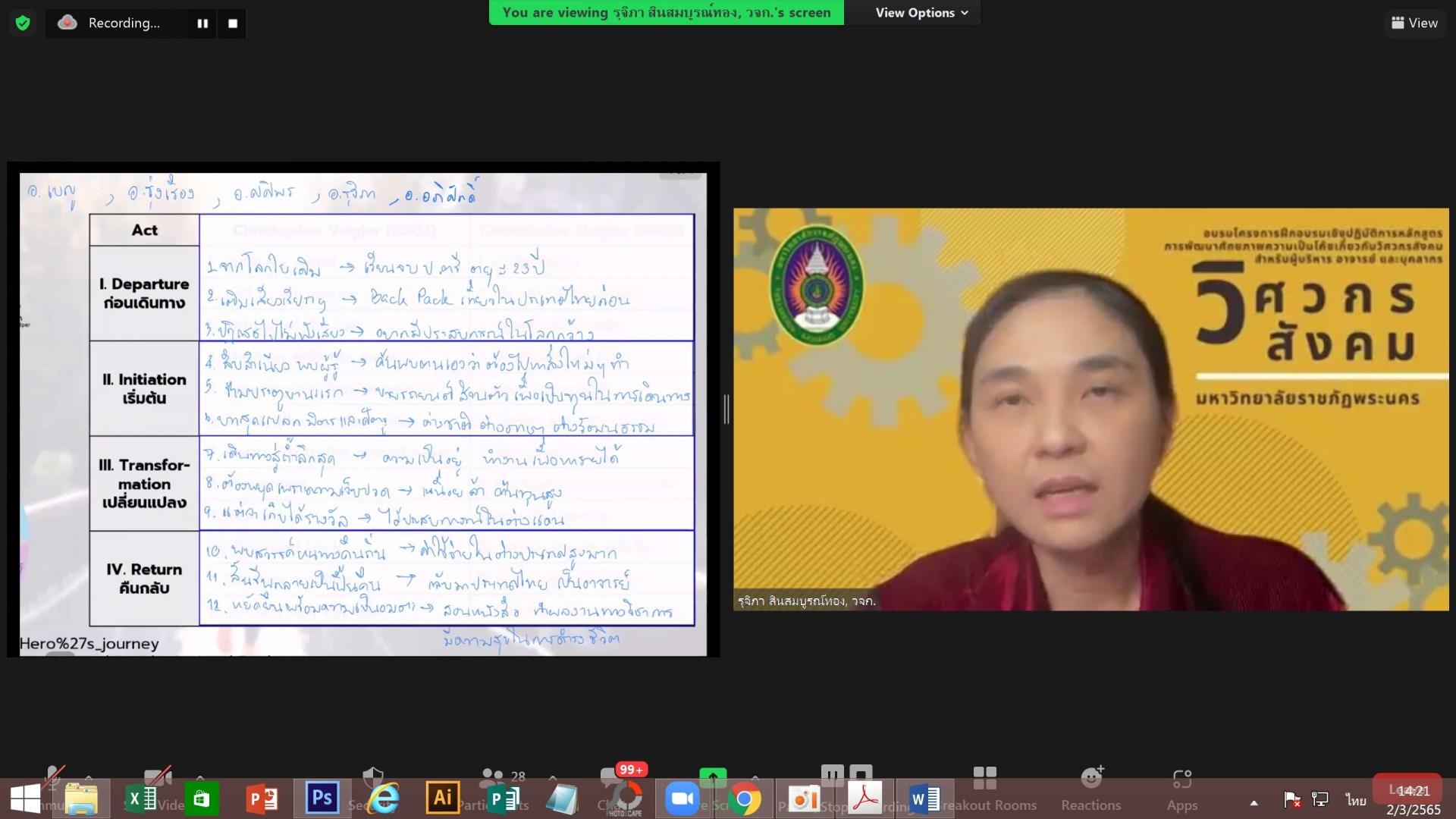
Task: Stop the cloud recording at top
Action: coord(233,24)
